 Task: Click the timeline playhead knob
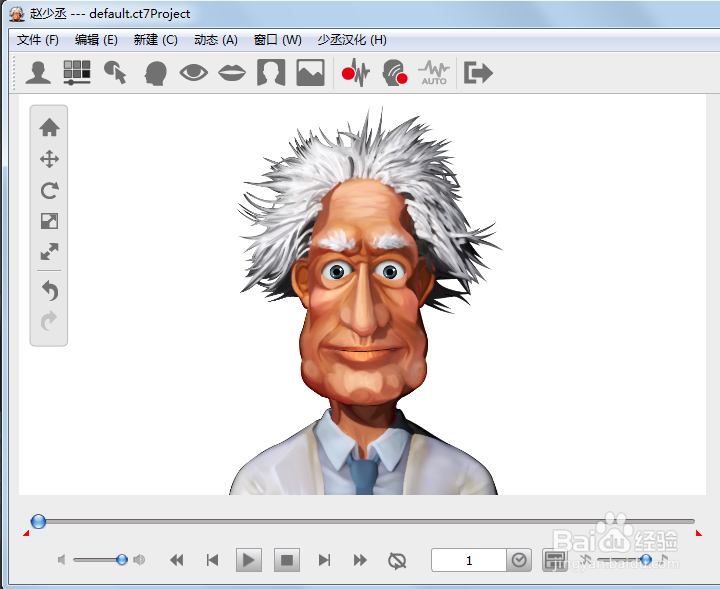[x=38, y=521]
